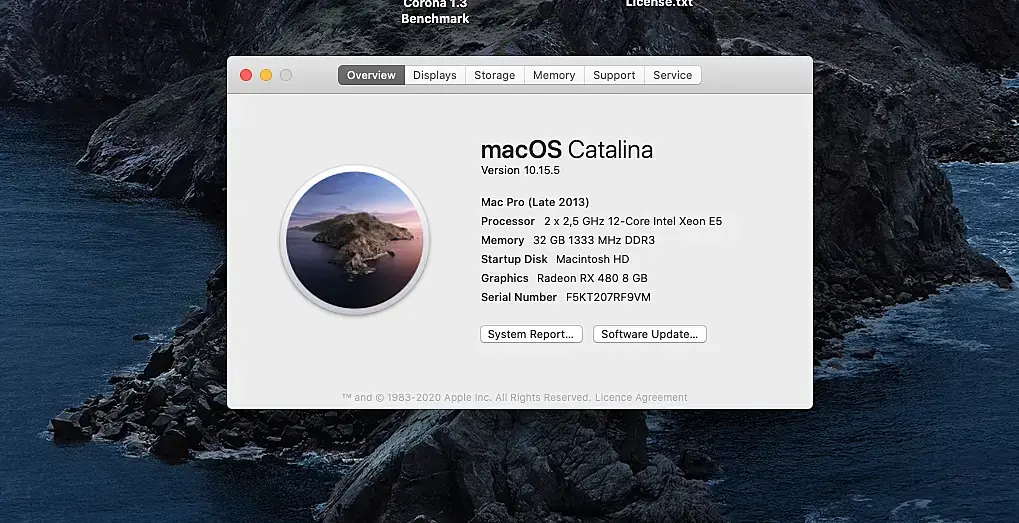Open the Storage tab
The width and height of the screenshot is (1019, 523).
coord(495,75)
